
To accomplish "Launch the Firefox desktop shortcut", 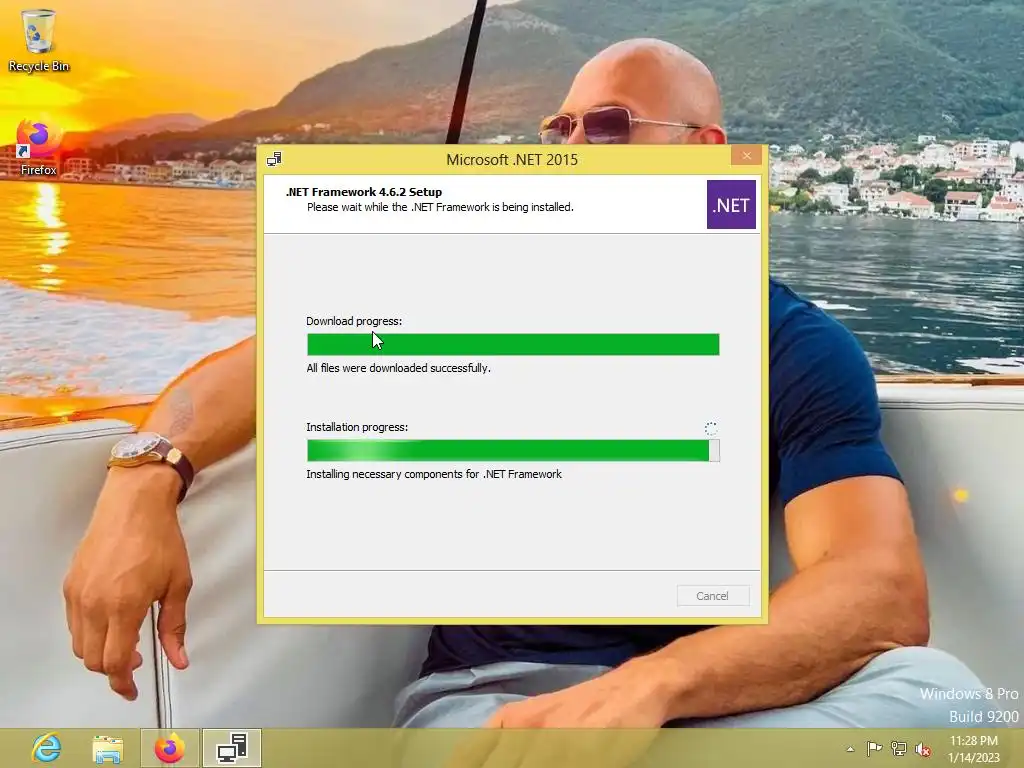I will (39, 147).
